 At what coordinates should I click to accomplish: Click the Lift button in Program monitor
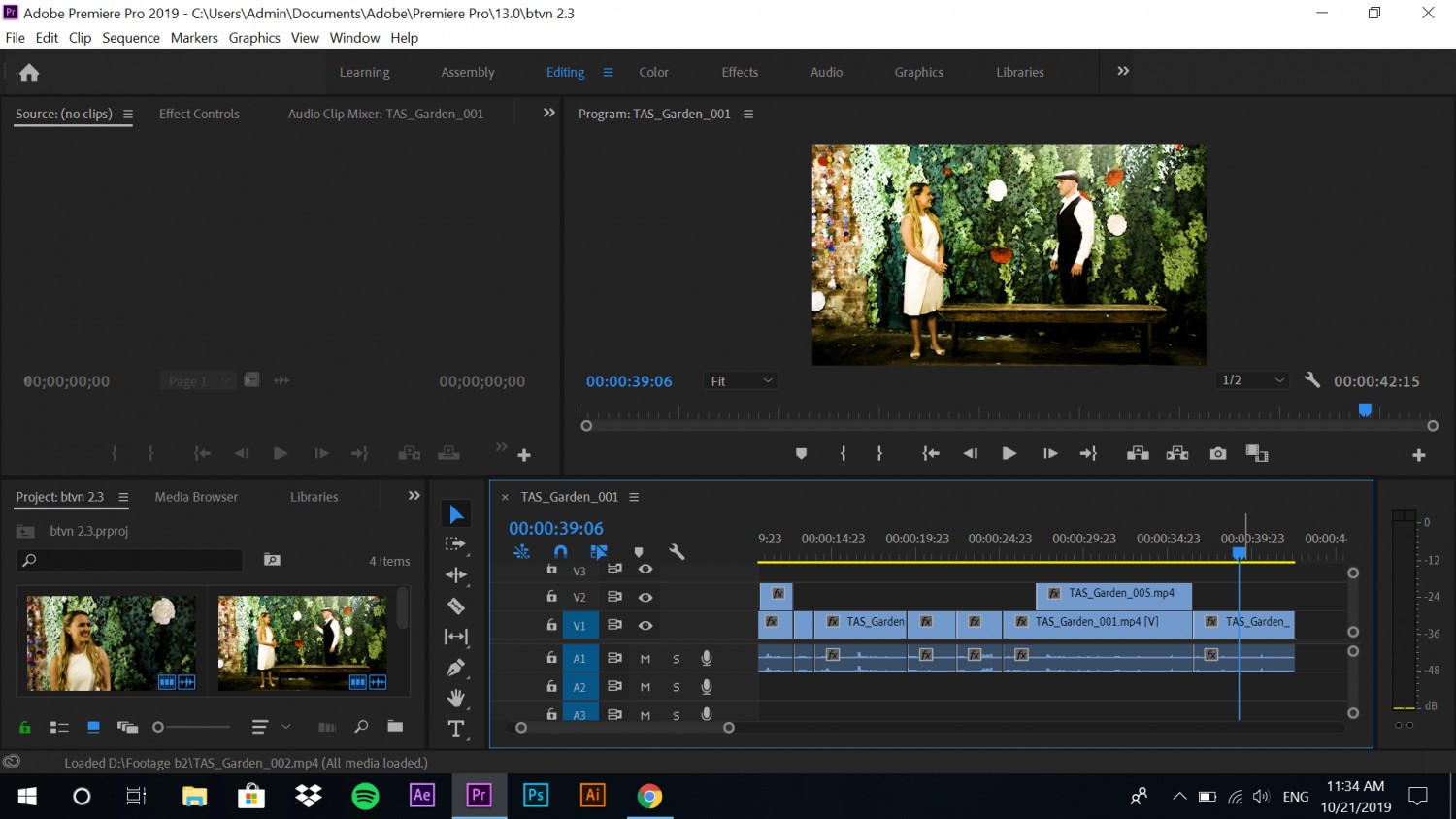(1138, 453)
